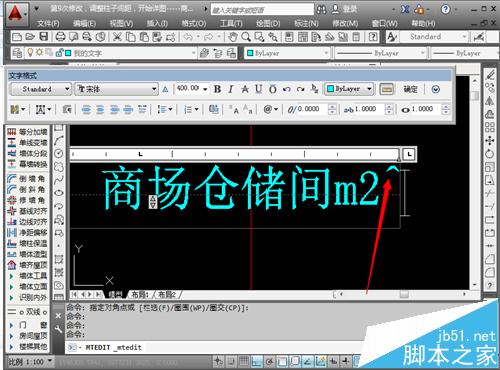Open the 400.00 text height dropdown

click(205, 89)
